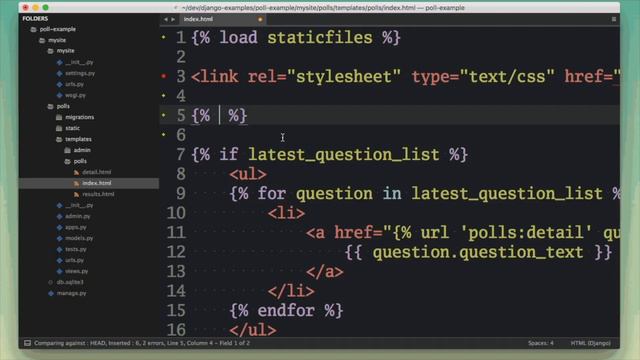This screenshot has height=360, width=640.
Task: Click the Python icon beside wsgi.py
Action: 60,95
